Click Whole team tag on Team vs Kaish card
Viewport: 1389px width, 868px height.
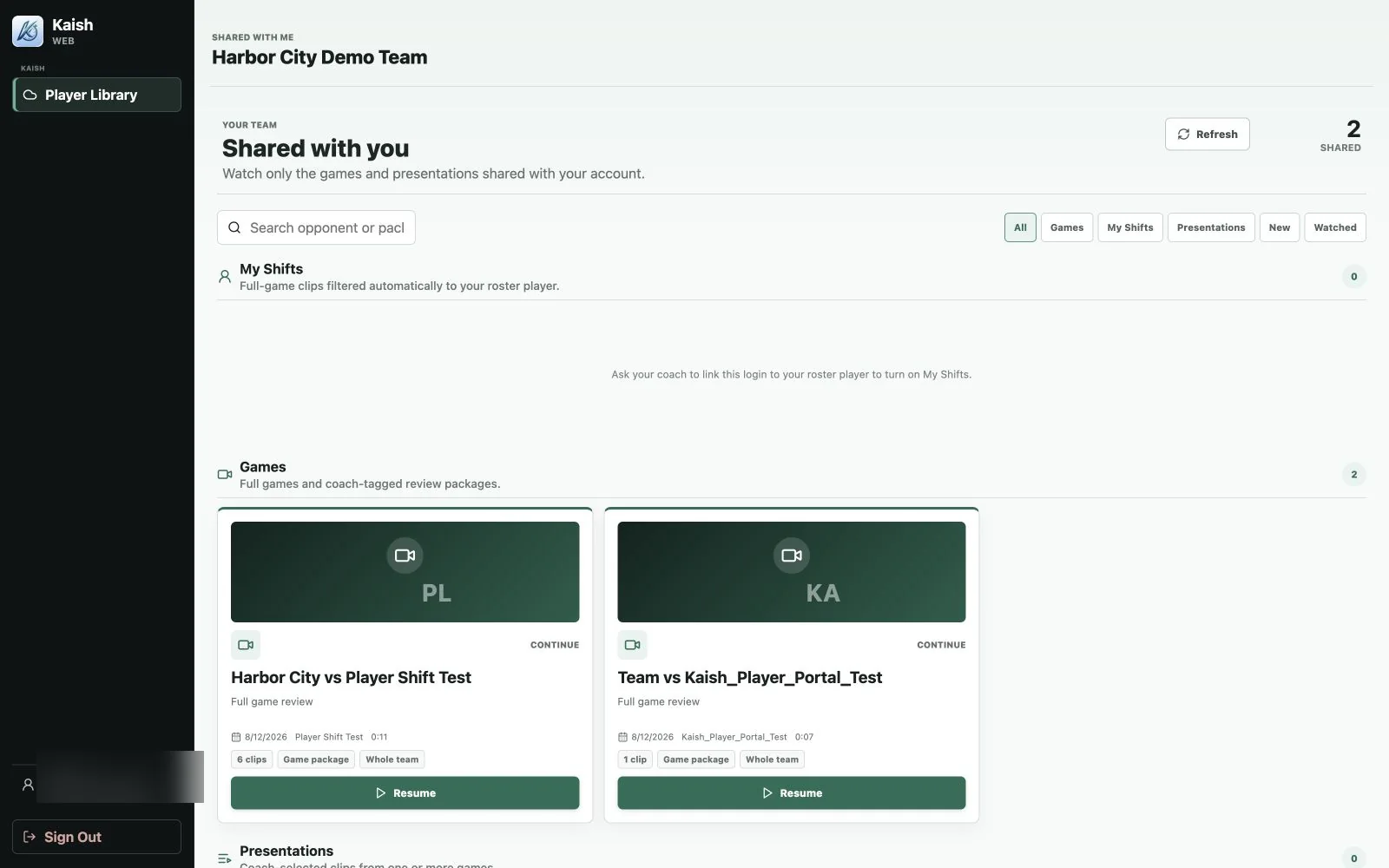(772, 759)
